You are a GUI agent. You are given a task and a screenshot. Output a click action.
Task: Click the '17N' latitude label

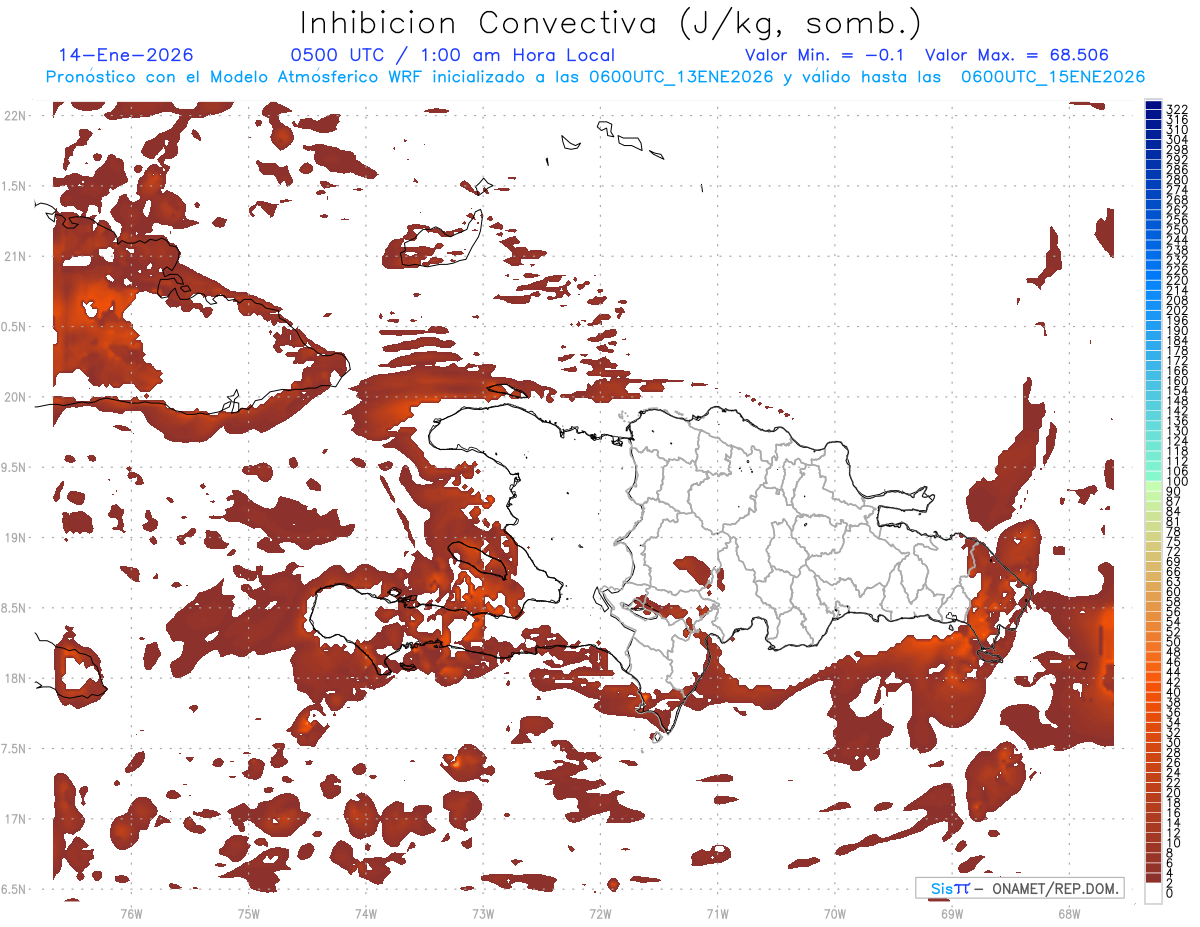pos(15,819)
